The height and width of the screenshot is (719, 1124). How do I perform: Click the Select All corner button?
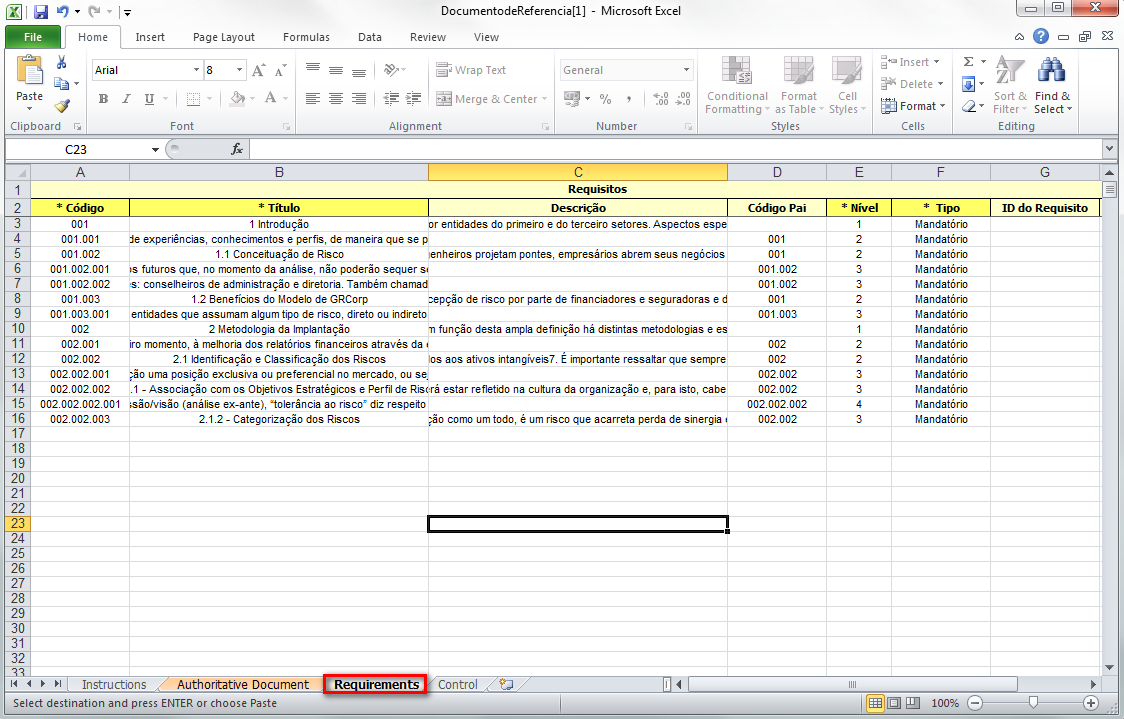18,172
